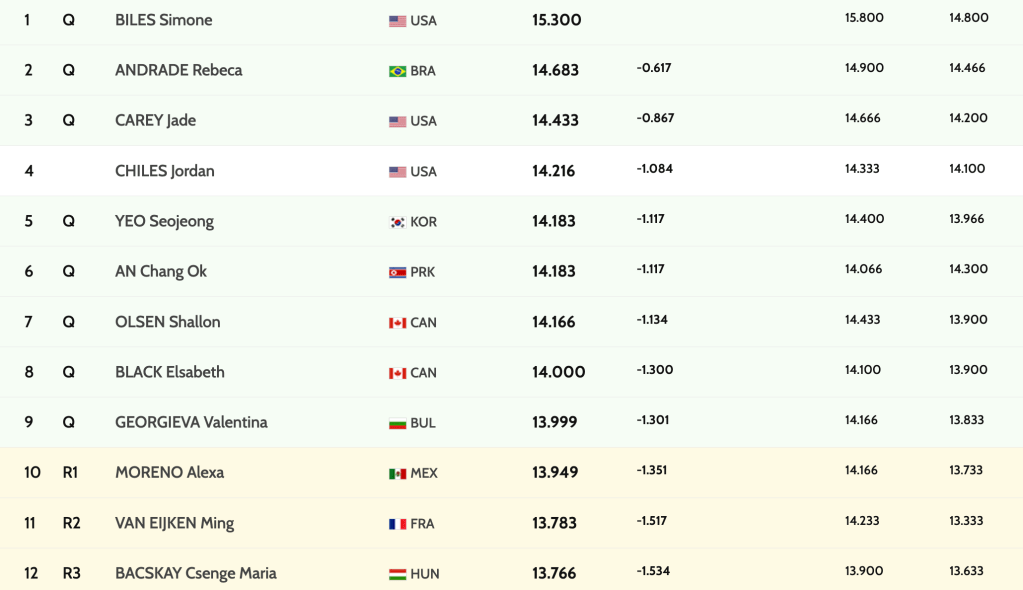Open CHILES Jordan row name
Screen dimensions: 1023x590
point(164,171)
